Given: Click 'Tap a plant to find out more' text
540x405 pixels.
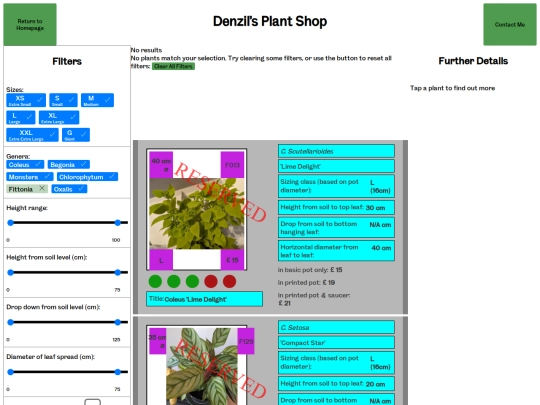Looking at the screenshot, I should click(452, 88).
